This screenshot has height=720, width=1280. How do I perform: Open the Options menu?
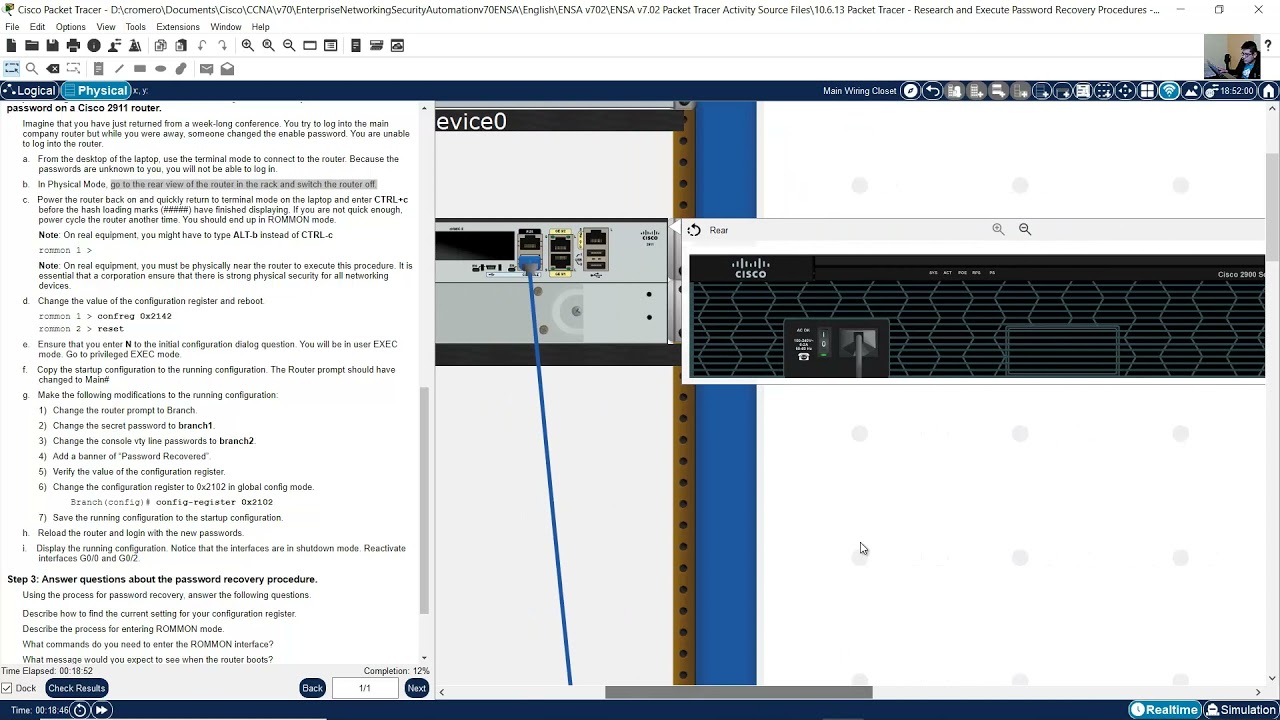point(70,27)
